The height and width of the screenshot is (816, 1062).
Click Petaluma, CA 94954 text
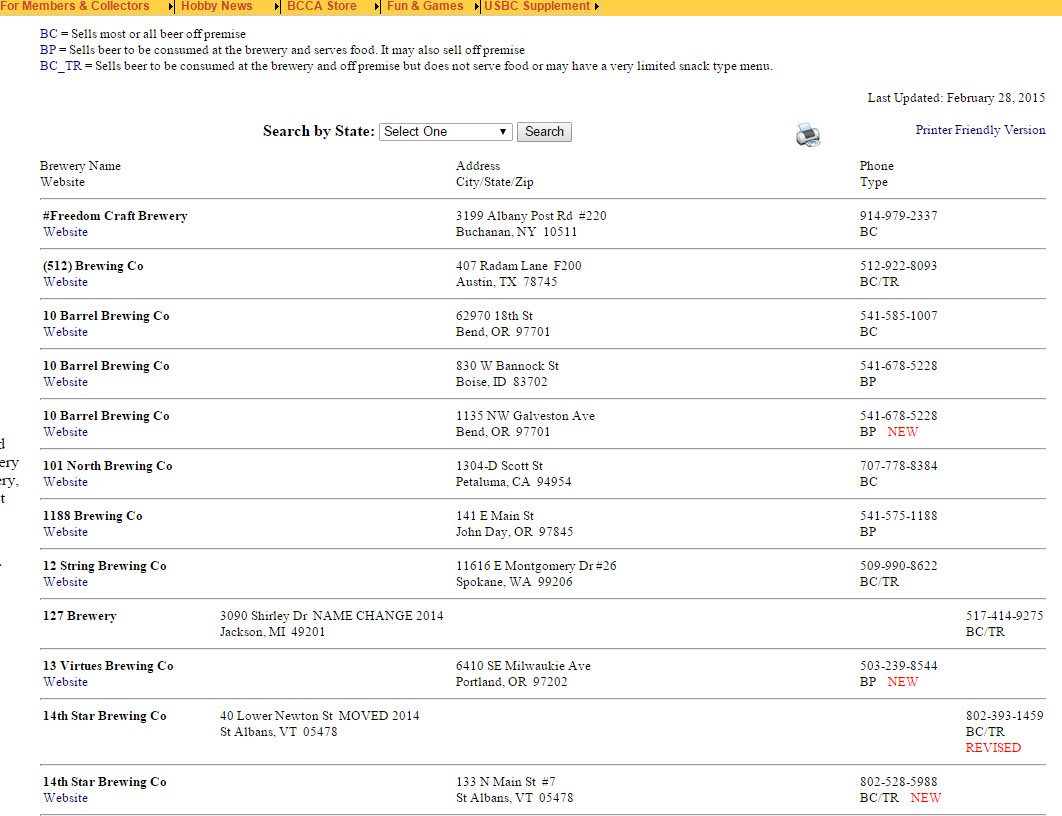click(513, 482)
